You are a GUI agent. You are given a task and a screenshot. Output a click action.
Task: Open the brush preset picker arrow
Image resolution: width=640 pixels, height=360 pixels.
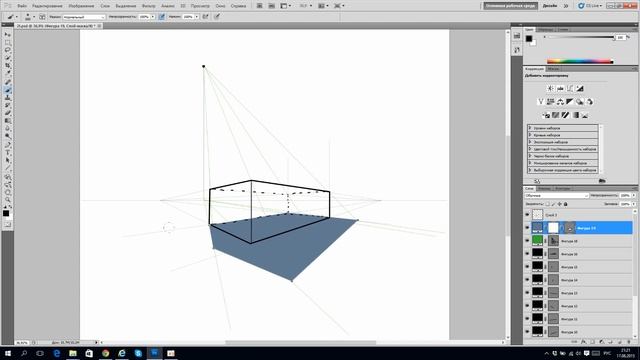(34, 17)
